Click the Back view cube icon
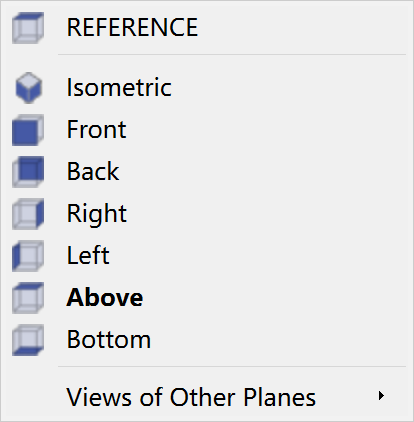The image size is (414, 422). 28,172
